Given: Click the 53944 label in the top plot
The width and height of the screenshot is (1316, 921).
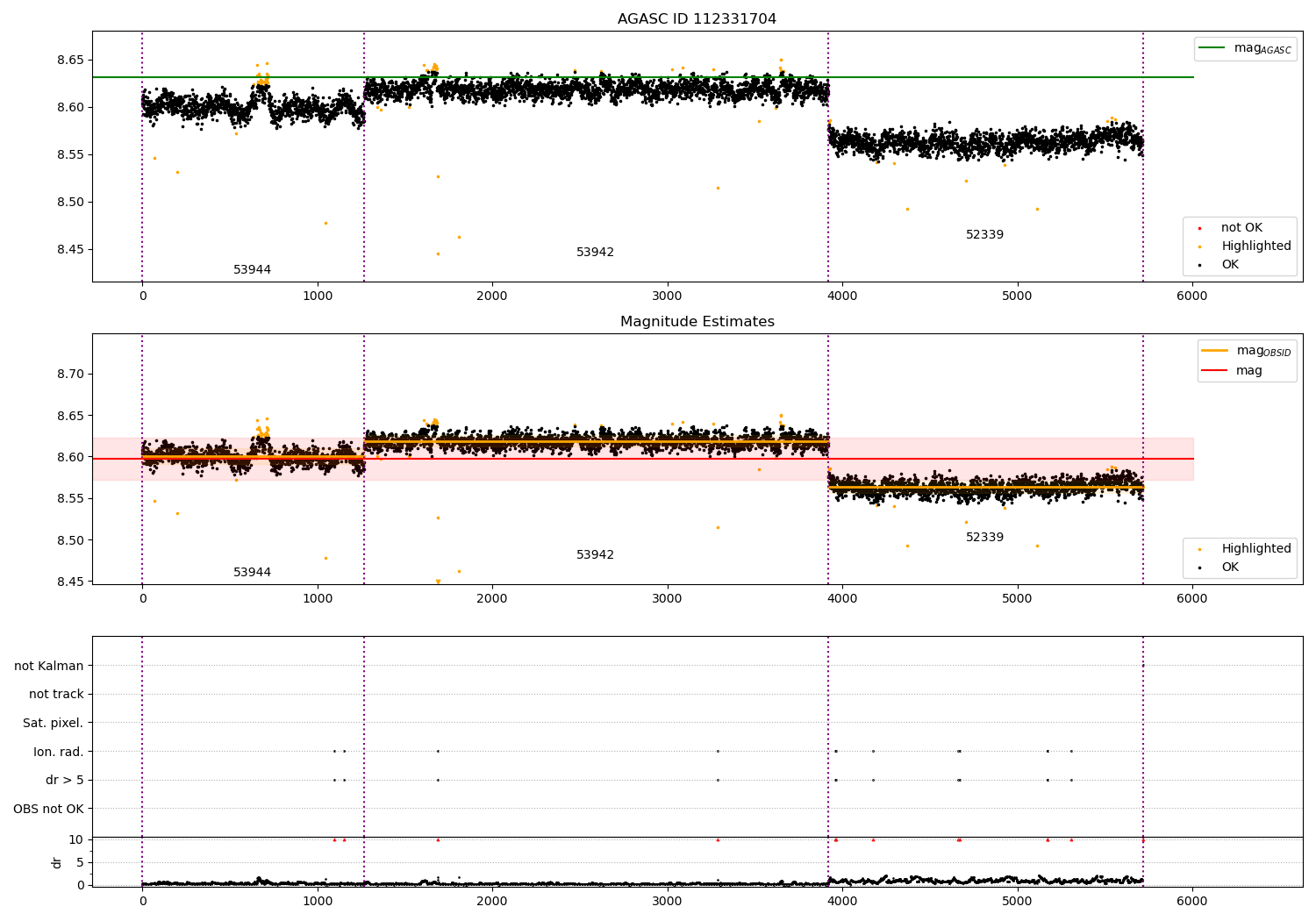Looking at the screenshot, I should (x=252, y=270).
